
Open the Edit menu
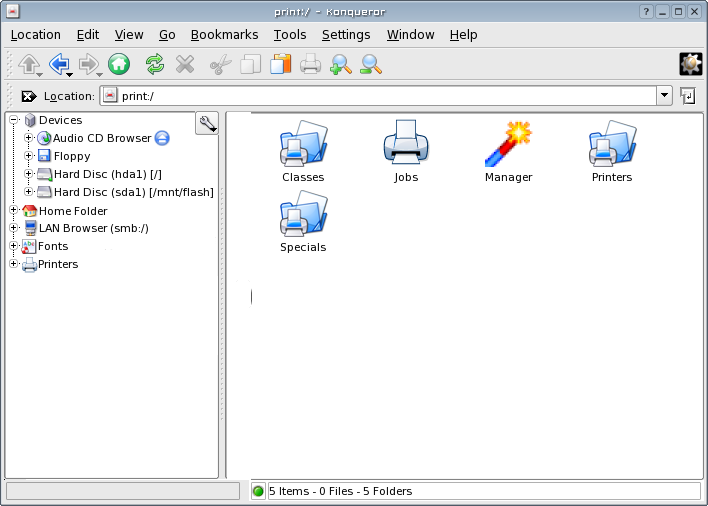pos(88,35)
